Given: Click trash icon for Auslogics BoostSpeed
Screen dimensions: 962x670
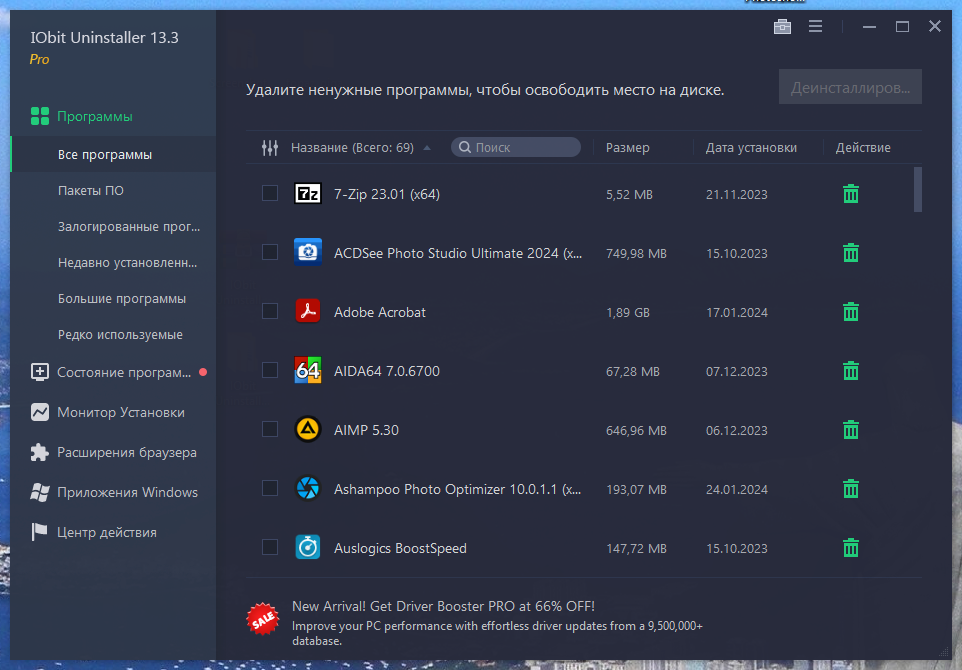Looking at the screenshot, I should pos(850,548).
